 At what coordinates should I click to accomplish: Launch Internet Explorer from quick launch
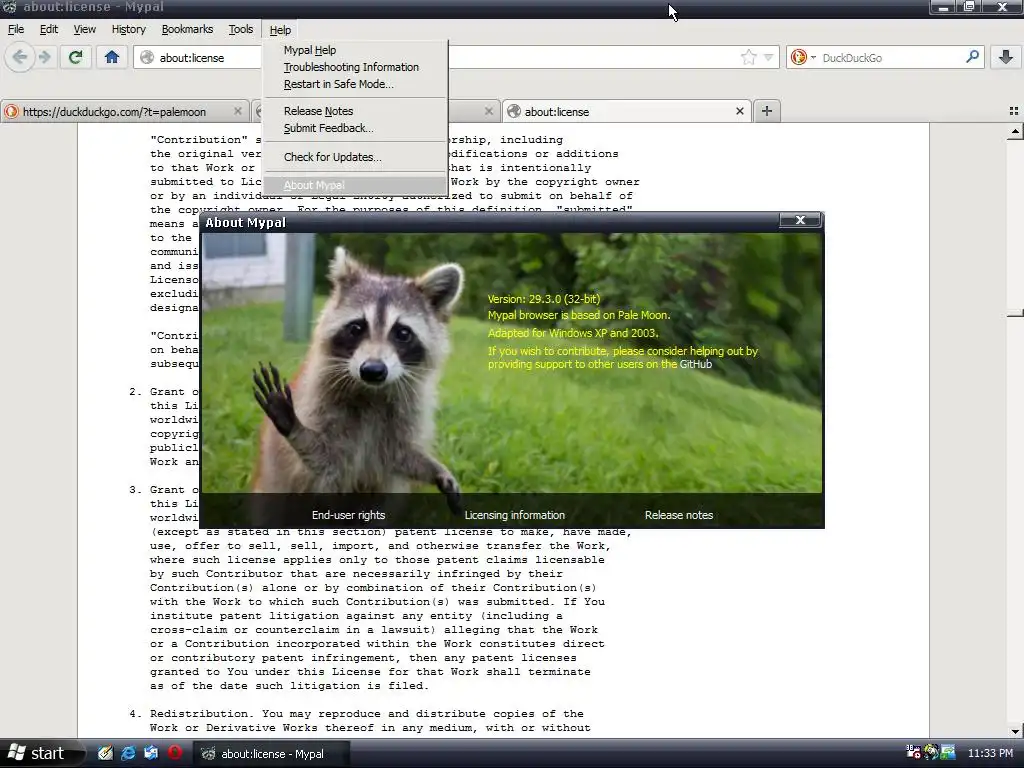click(128, 753)
